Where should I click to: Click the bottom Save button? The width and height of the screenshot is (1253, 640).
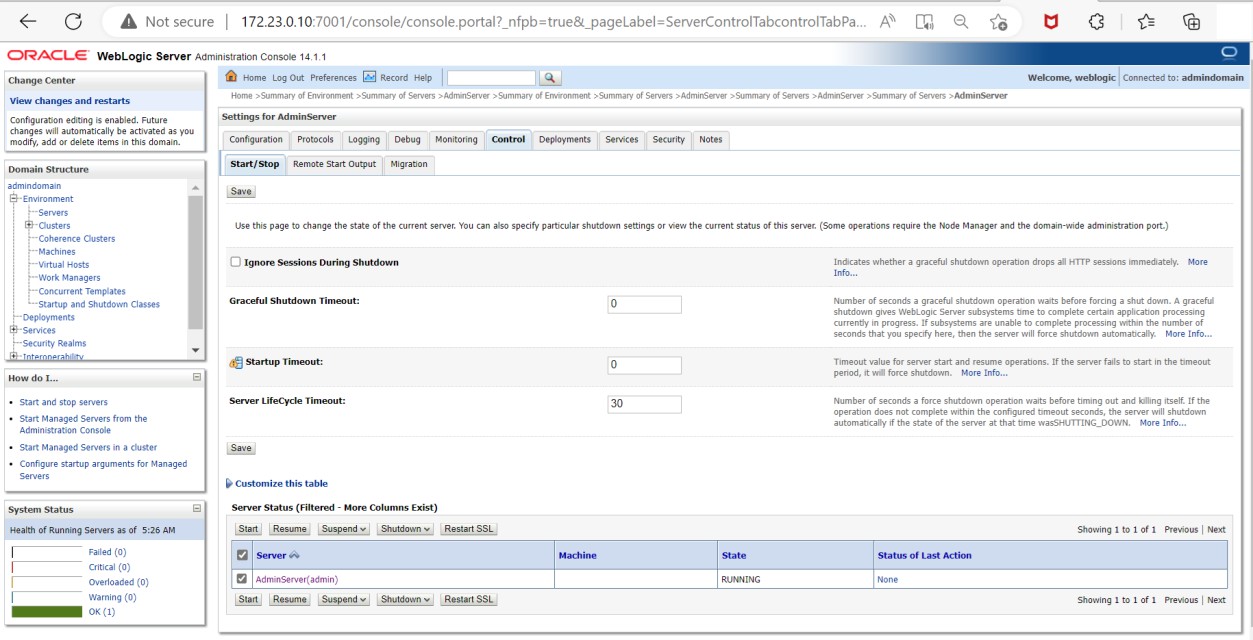click(x=241, y=448)
